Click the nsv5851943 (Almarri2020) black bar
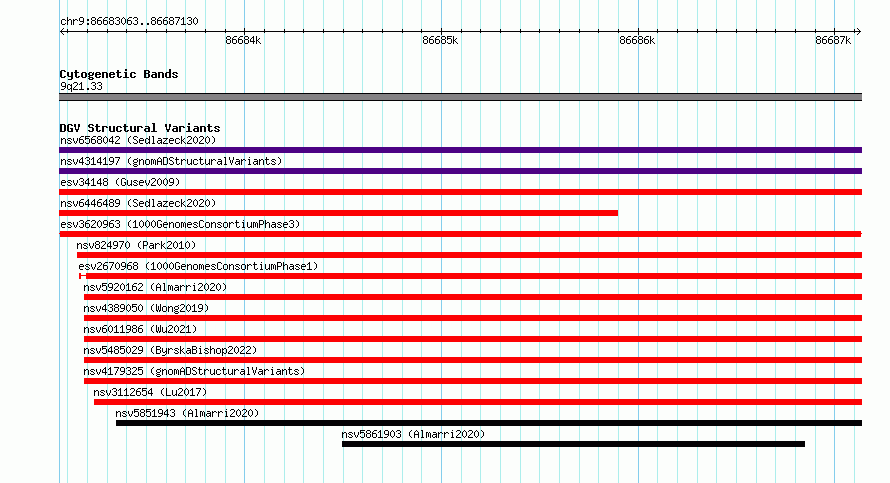890x483 pixels. (489, 423)
